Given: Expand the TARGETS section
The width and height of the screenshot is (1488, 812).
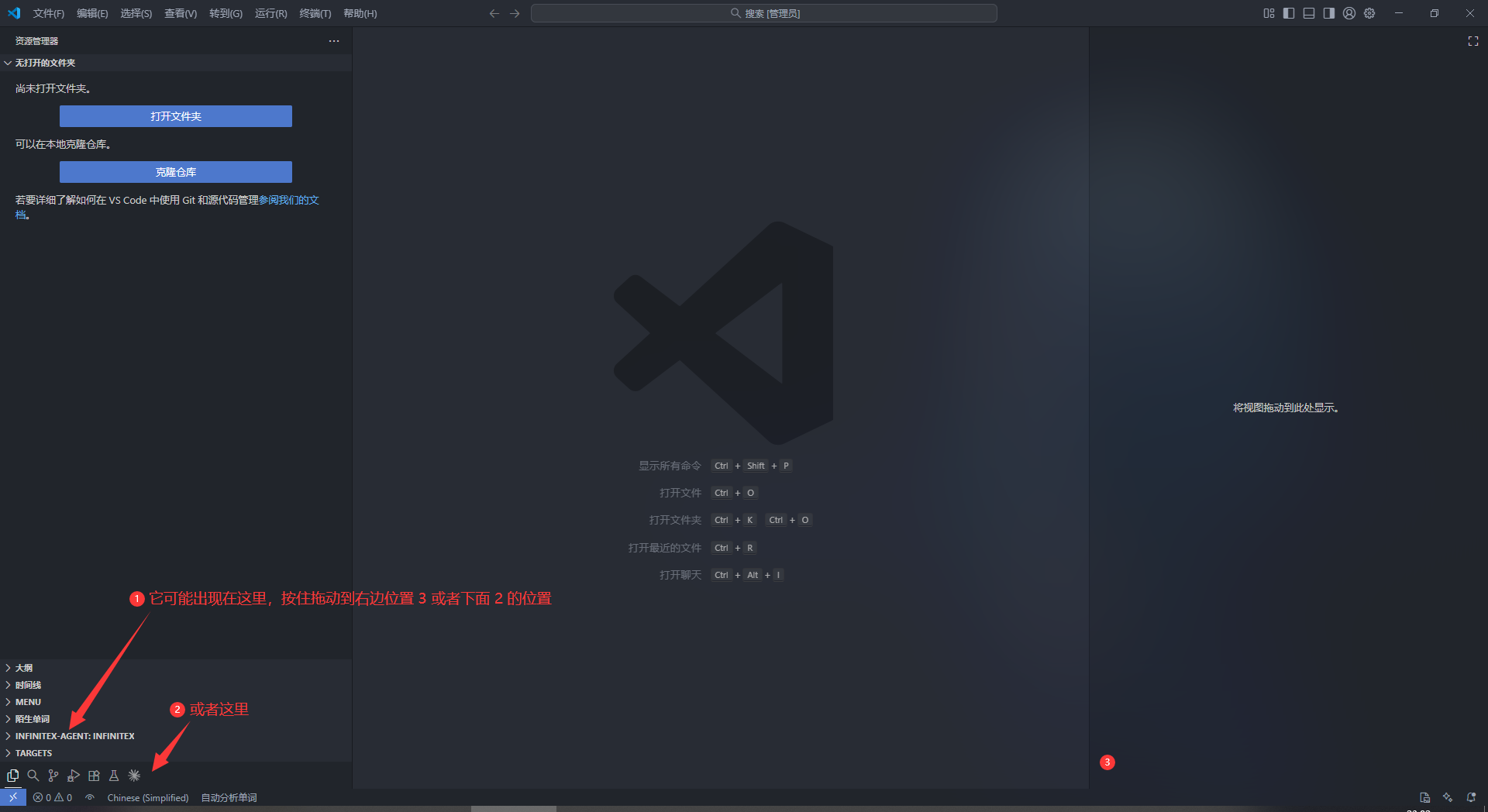Looking at the screenshot, I should (33, 753).
